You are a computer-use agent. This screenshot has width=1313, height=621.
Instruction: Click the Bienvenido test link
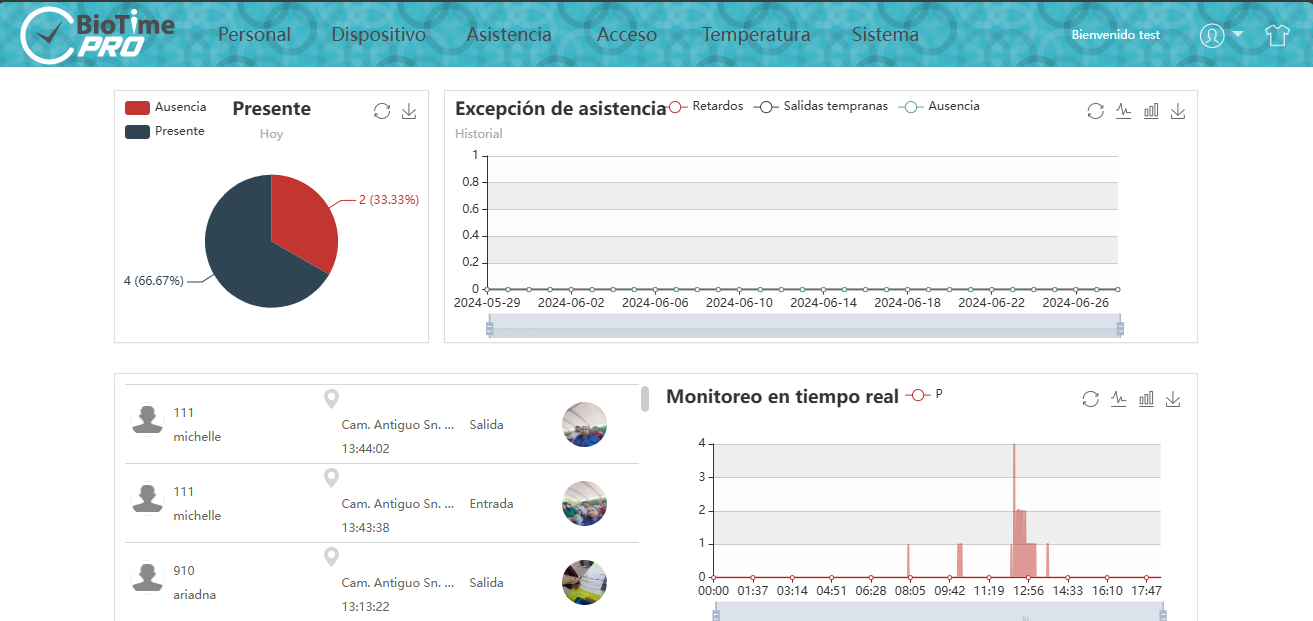click(x=1115, y=35)
